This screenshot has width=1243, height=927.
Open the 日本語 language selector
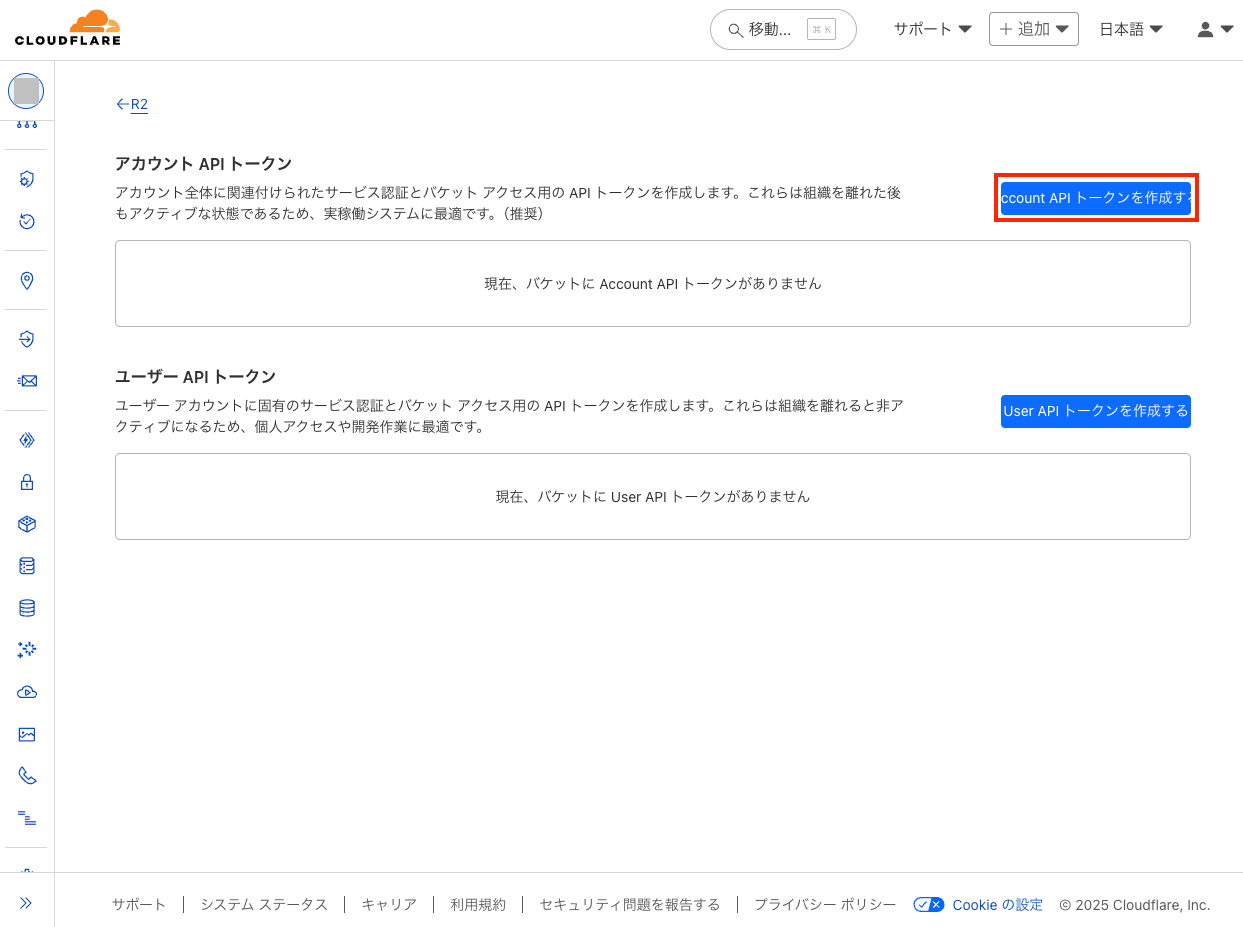pyautogui.click(x=1129, y=29)
